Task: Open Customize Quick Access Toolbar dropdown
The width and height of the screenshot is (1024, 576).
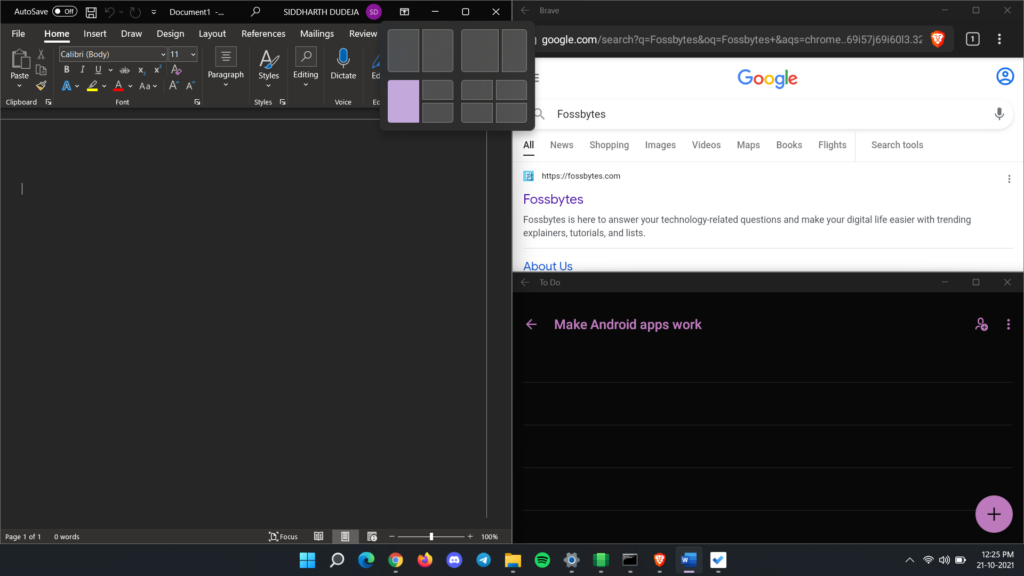Action: point(153,12)
